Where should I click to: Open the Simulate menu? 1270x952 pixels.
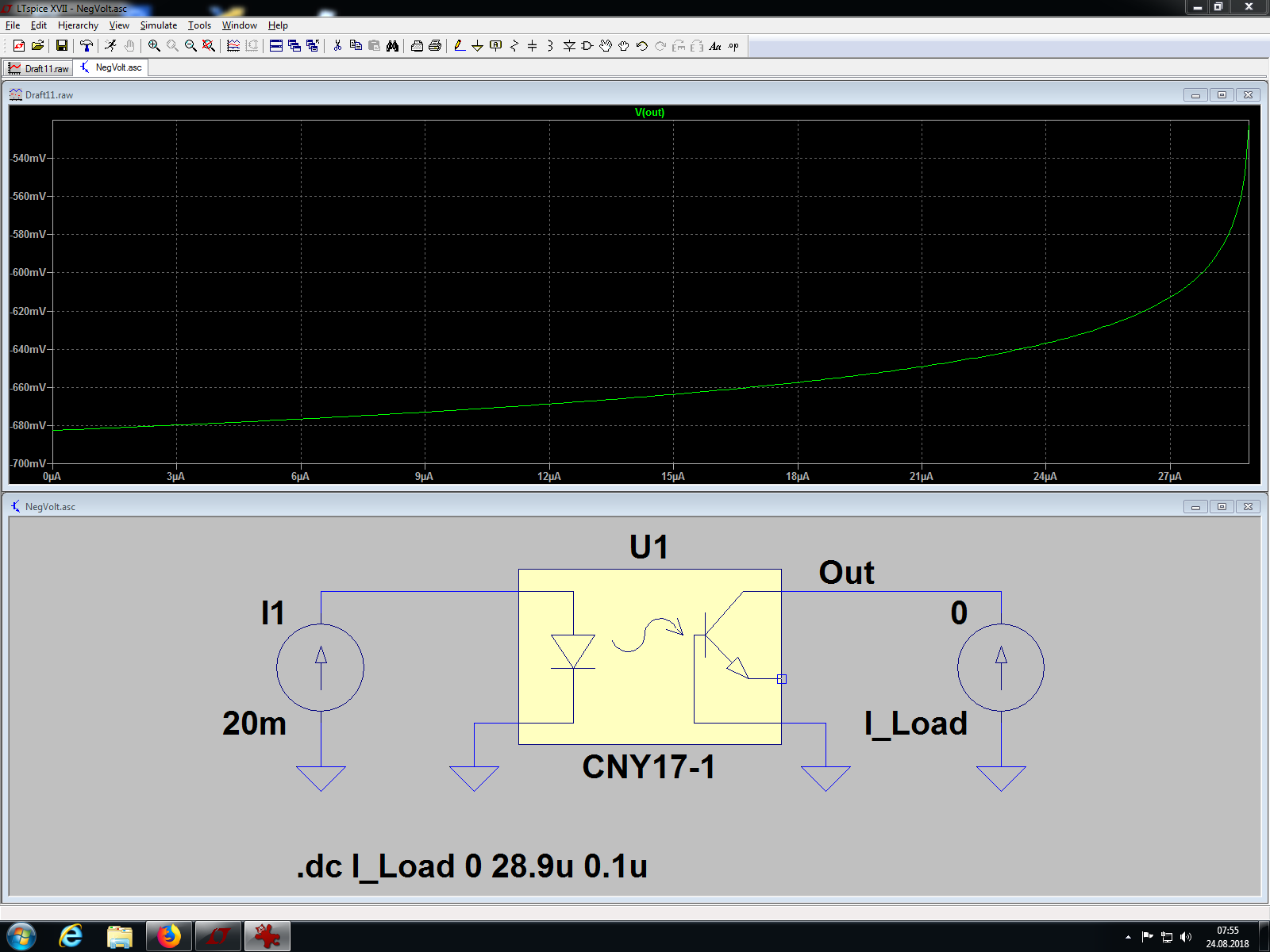(x=159, y=25)
